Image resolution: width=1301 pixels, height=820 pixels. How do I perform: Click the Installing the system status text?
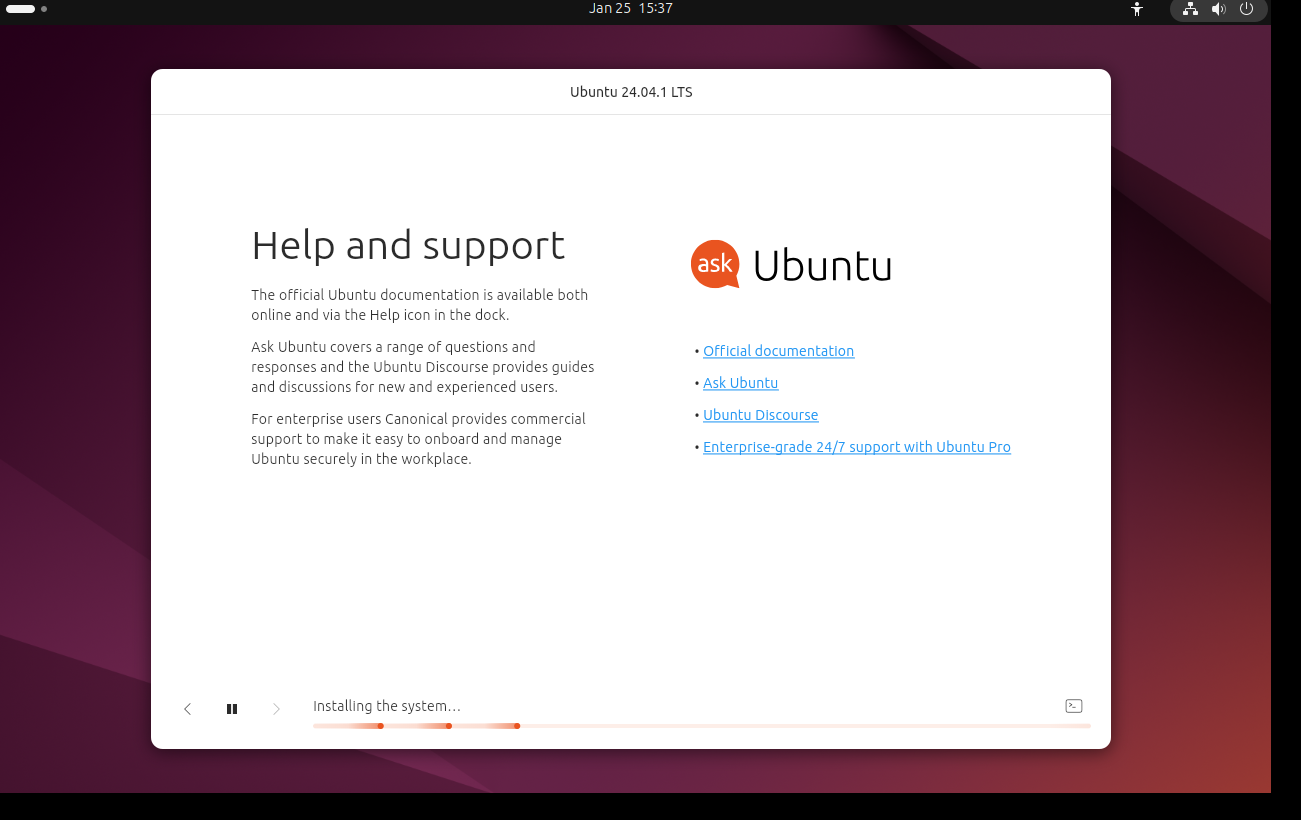[x=387, y=706]
